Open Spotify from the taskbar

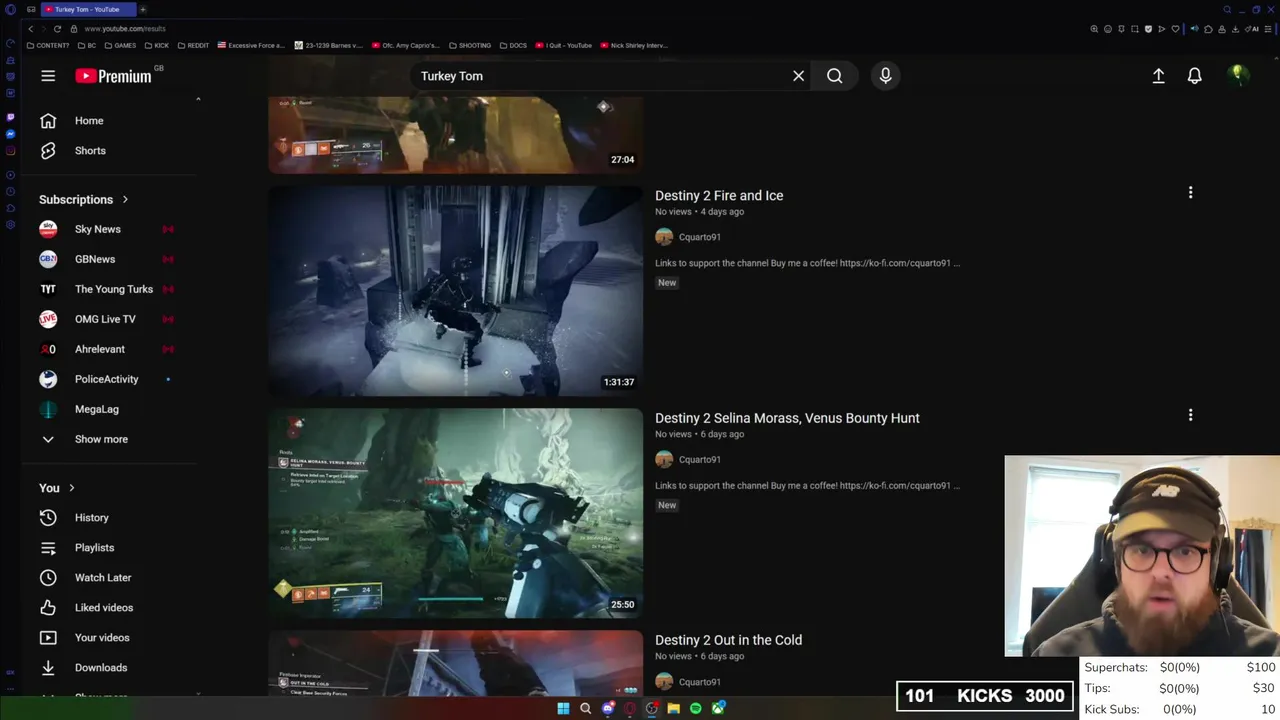click(x=695, y=709)
